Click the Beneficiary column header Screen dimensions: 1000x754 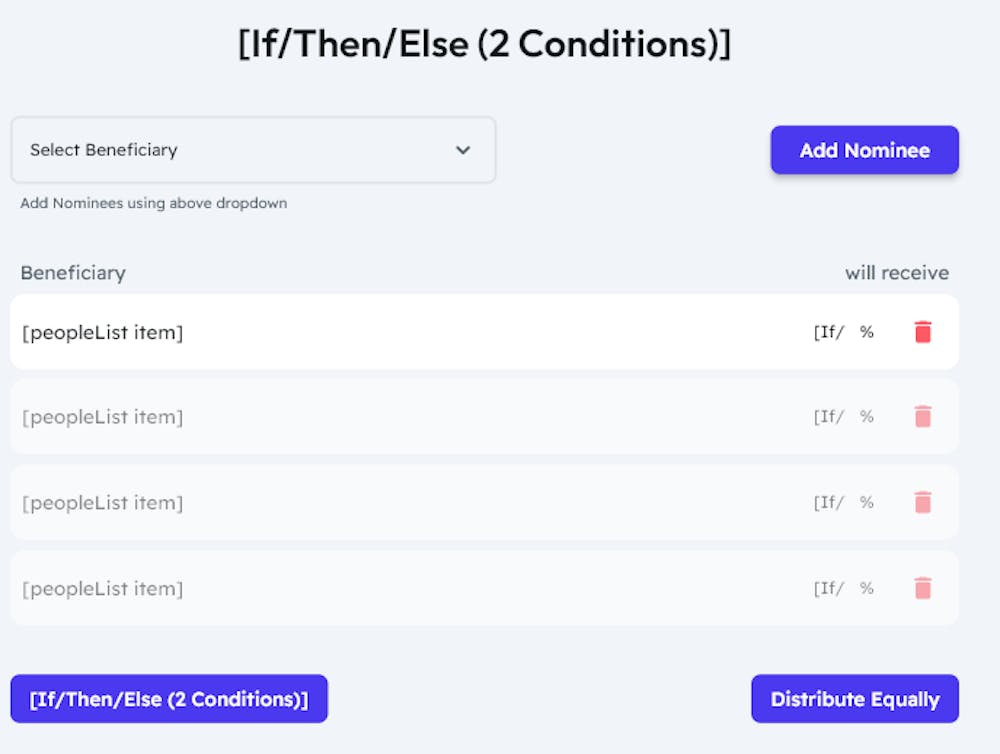pos(73,273)
